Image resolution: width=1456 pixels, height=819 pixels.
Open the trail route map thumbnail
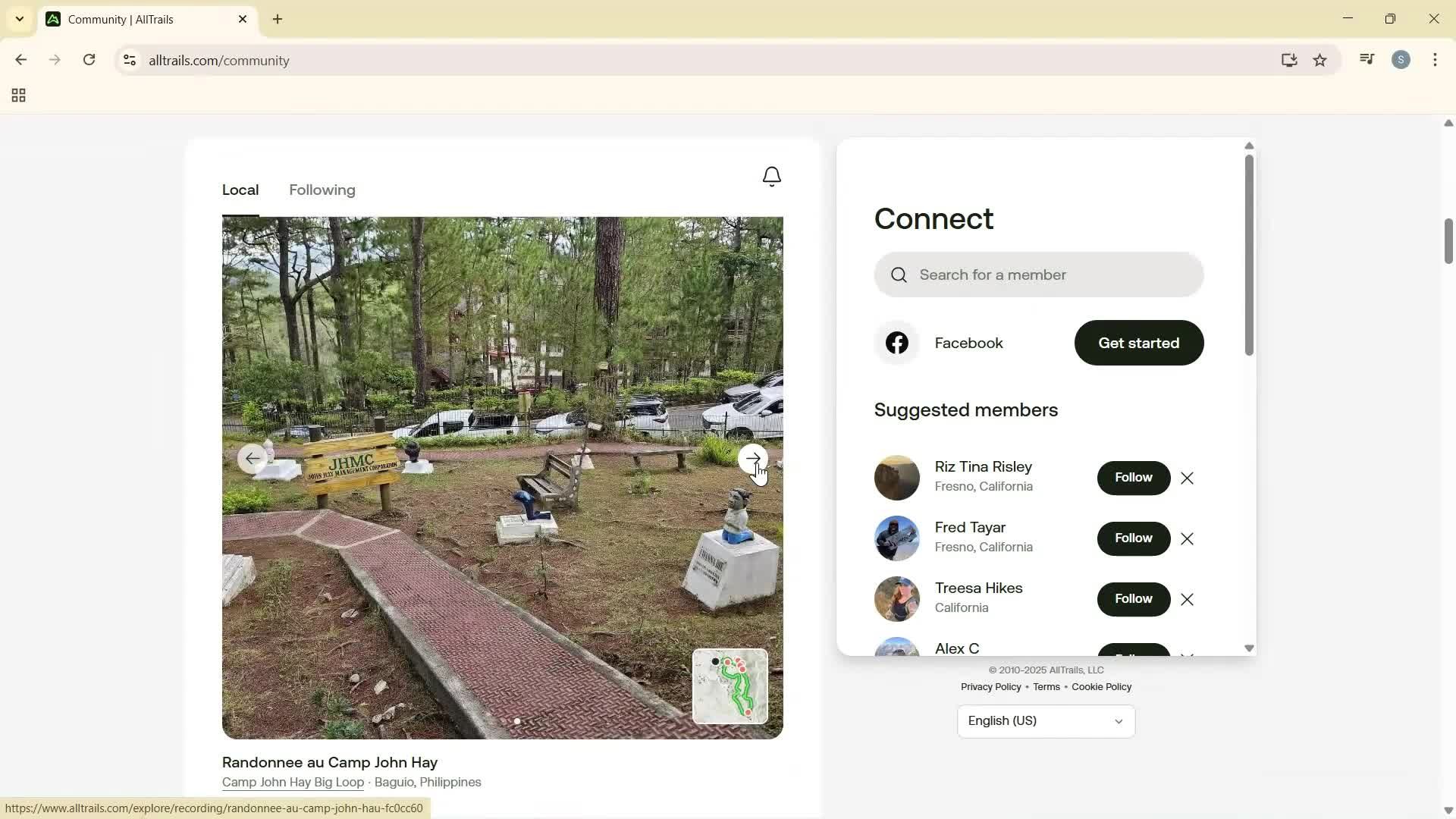tap(730, 687)
